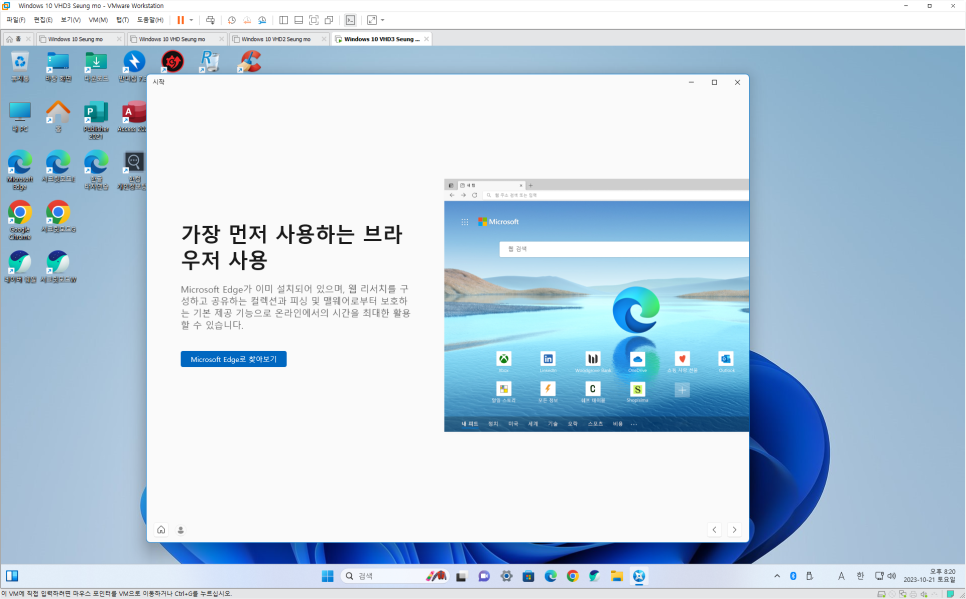The height and width of the screenshot is (599, 966).
Task: Click the console view toolbar icon
Action: tap(350, 20)
